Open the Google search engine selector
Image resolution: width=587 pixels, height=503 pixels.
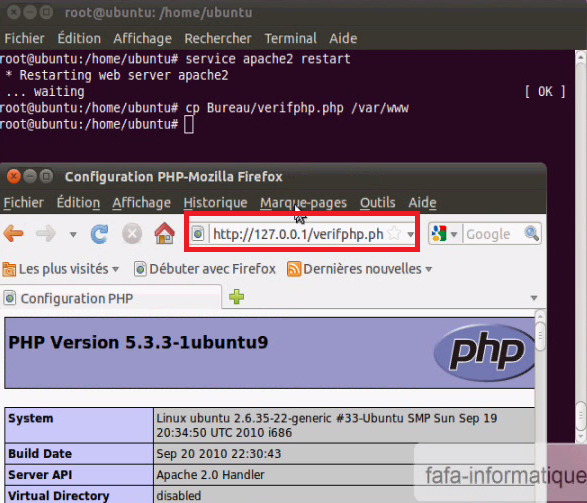pos(444,234)
